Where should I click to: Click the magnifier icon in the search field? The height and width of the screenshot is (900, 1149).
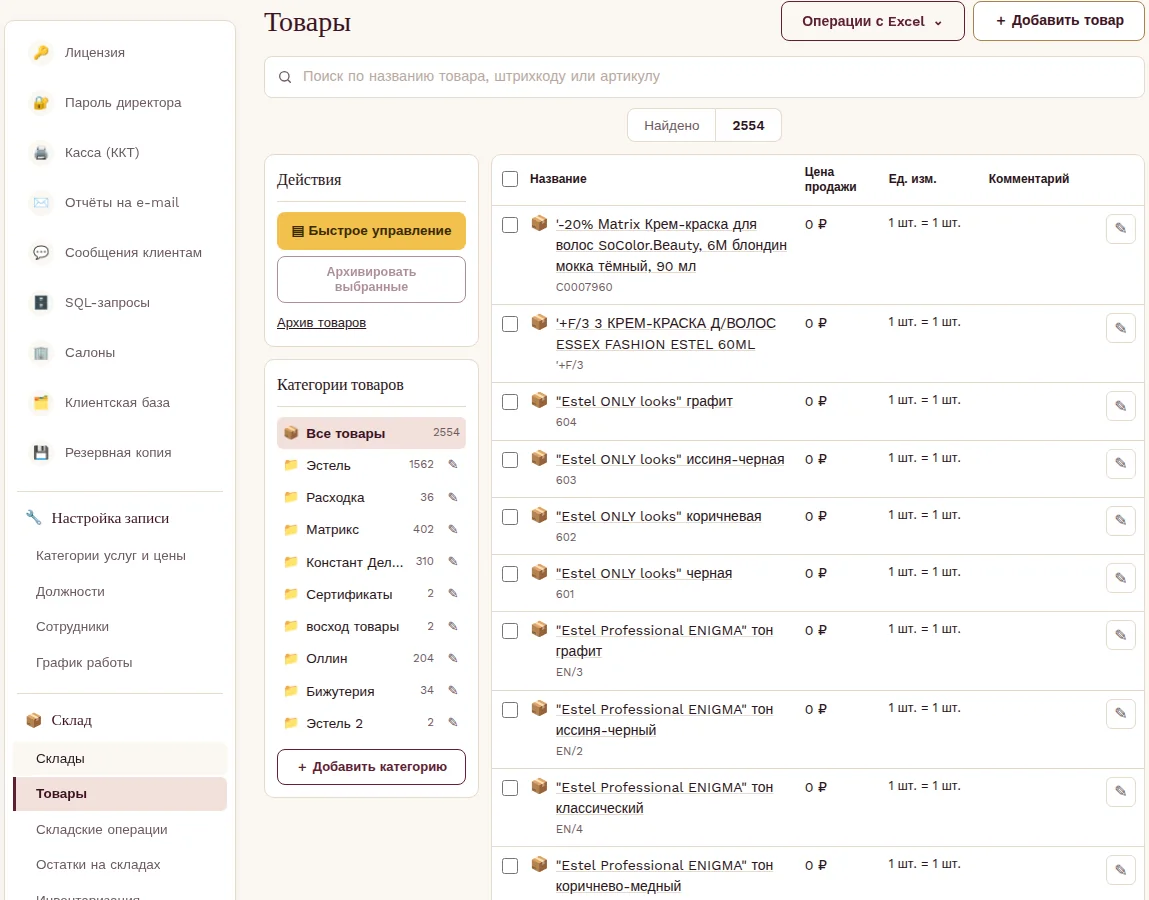285,77
